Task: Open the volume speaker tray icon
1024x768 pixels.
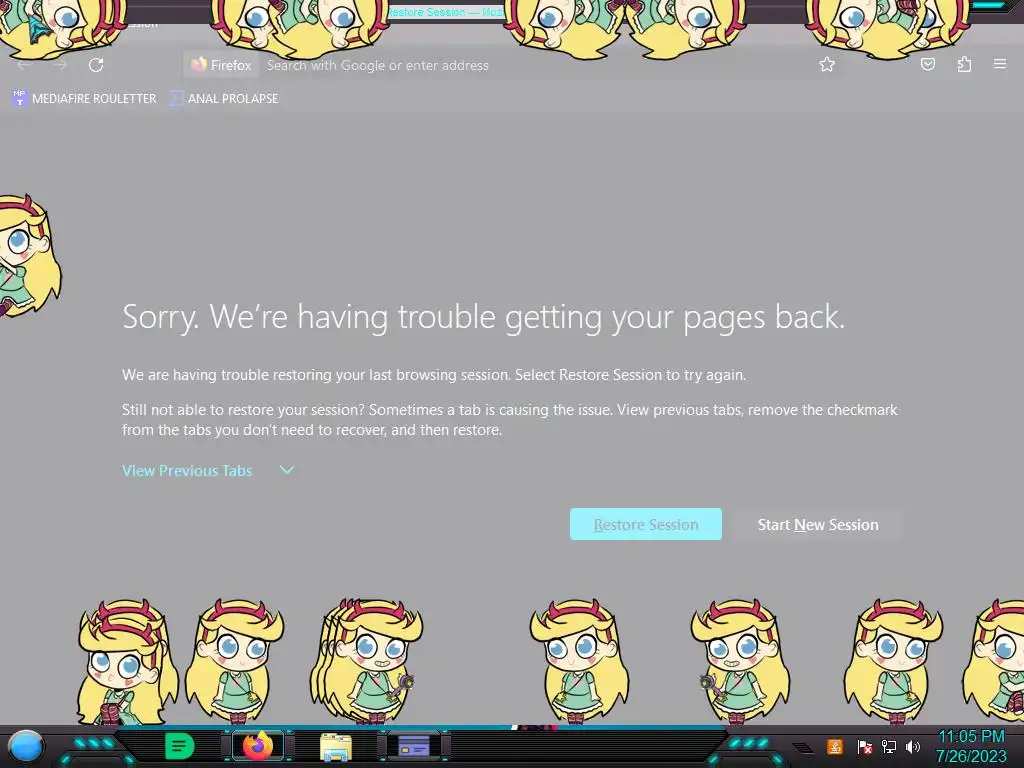Action: click(x=913, y=746)
